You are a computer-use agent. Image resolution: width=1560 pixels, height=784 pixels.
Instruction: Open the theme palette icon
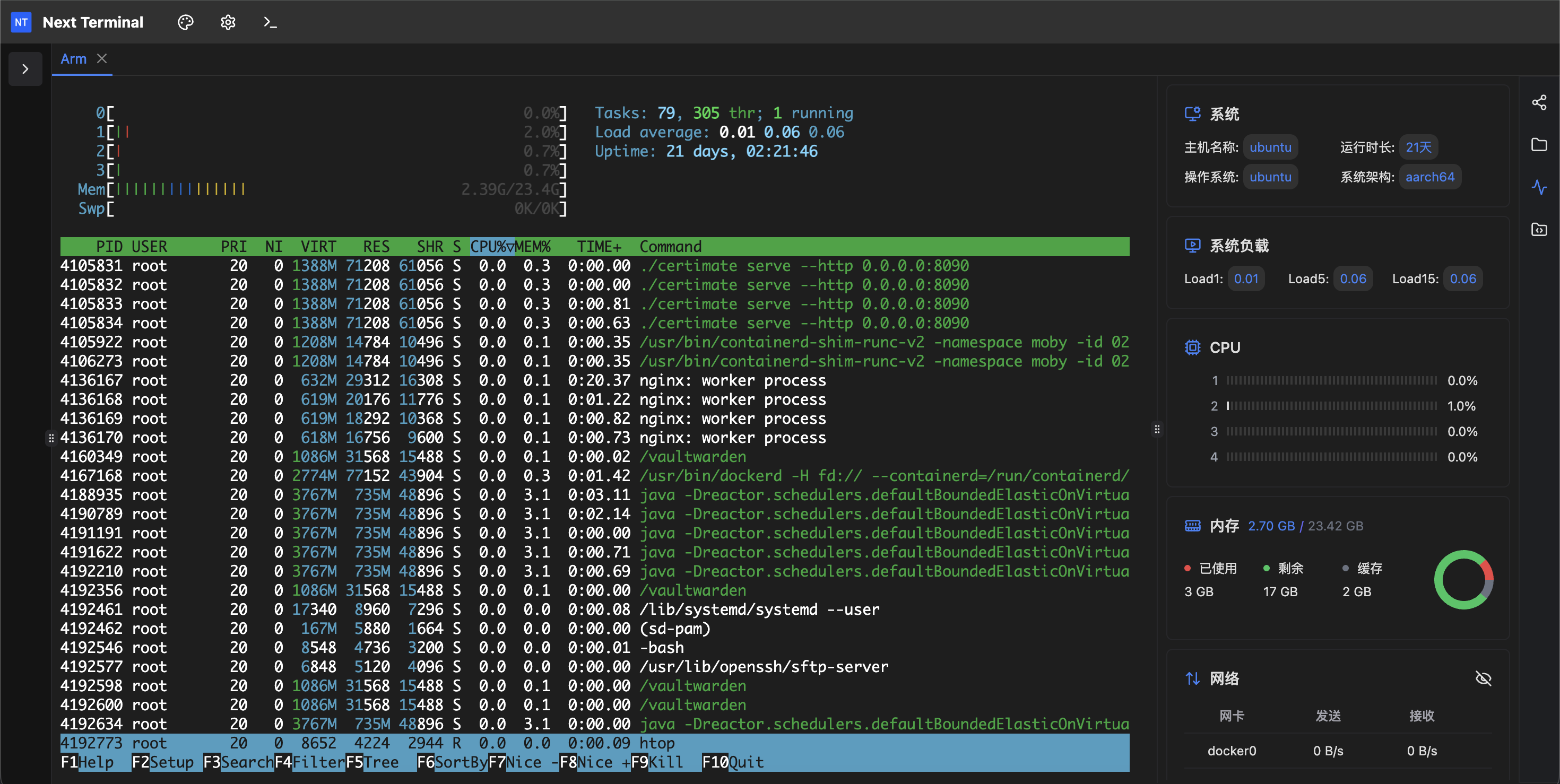(x=185, y=22)
